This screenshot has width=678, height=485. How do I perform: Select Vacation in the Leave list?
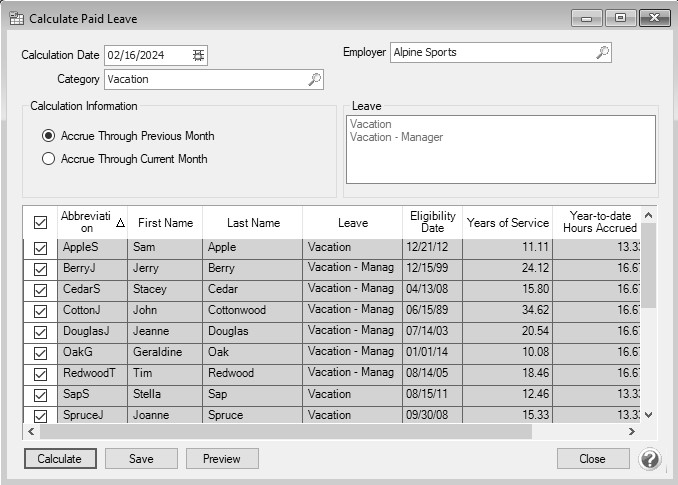[371, 125]
